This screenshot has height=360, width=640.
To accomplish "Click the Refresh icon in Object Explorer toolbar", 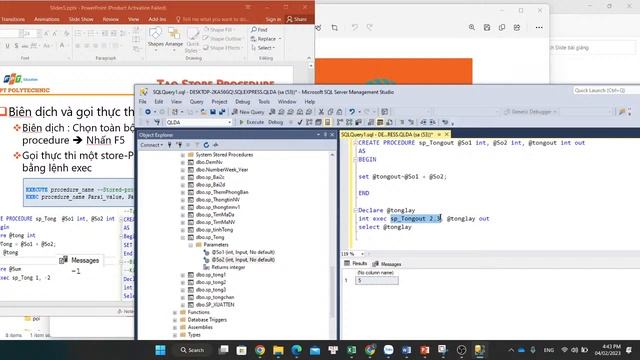I will pyautogui.click(x=206, y=145).
